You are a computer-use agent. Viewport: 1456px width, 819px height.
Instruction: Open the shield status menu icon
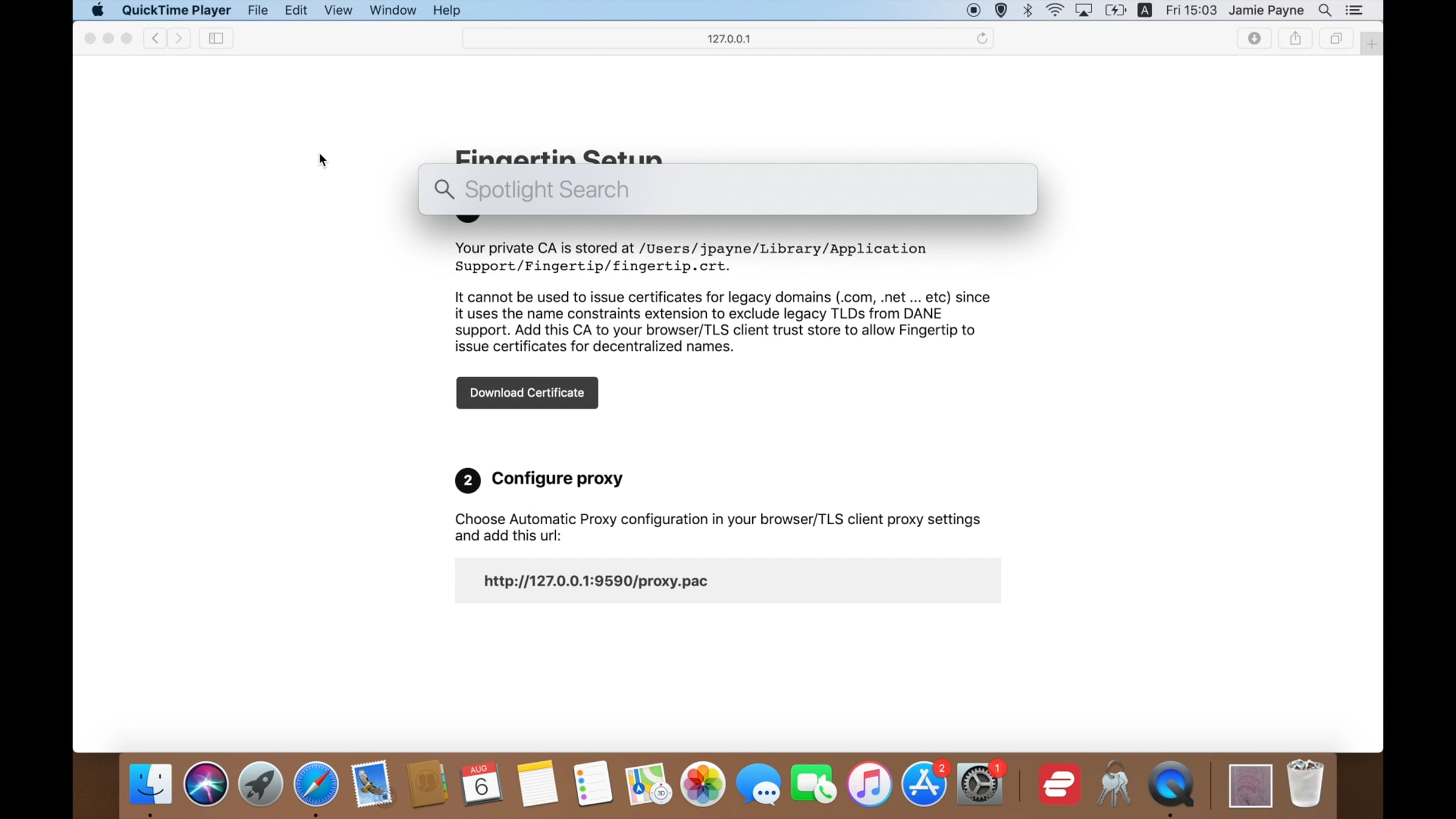pyautogui.click(x=1001, y=10)
